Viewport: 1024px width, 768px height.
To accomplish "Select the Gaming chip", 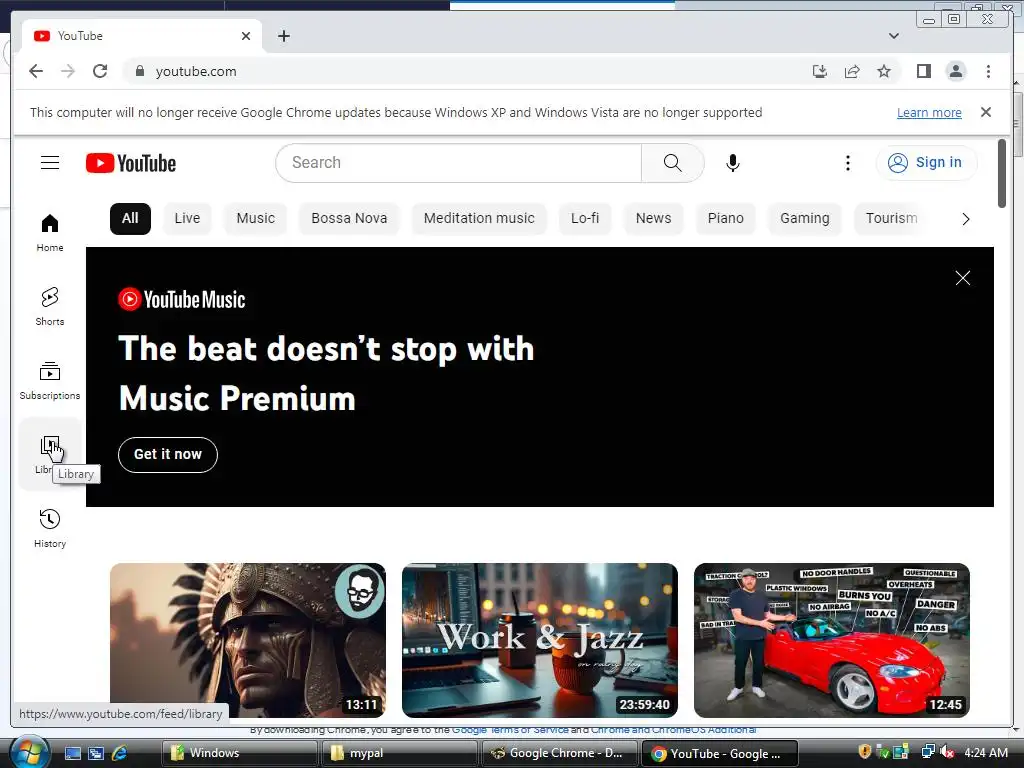I will coord(805,218).
